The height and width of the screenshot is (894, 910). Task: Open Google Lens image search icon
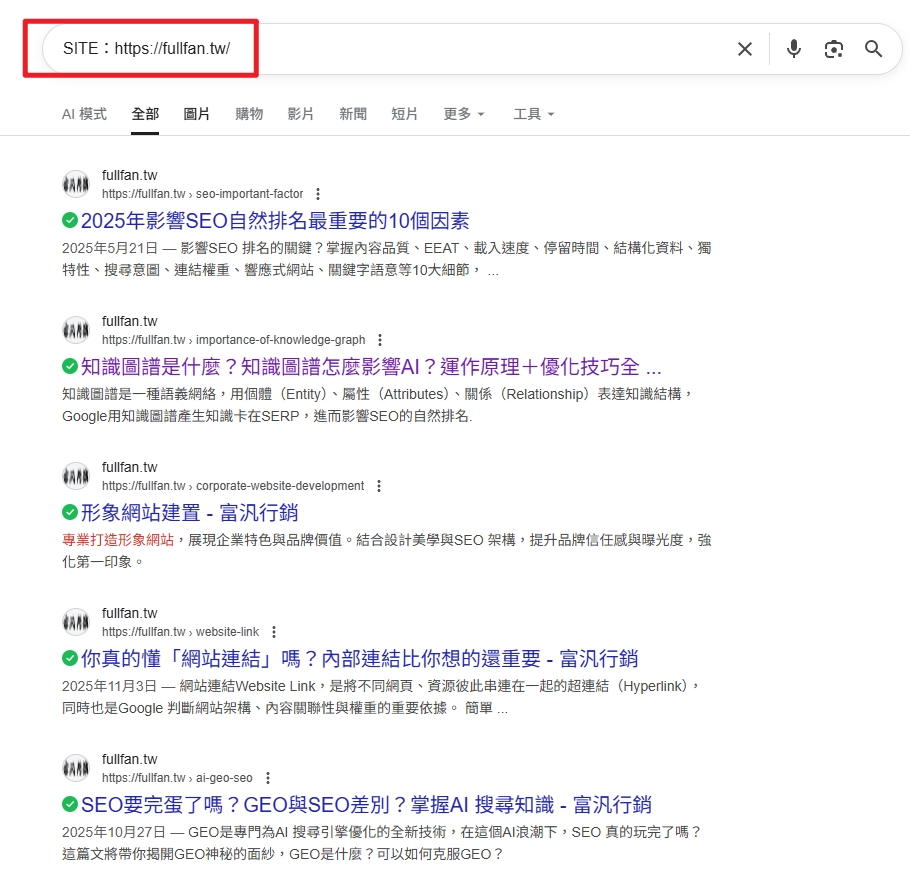[834, 48]
